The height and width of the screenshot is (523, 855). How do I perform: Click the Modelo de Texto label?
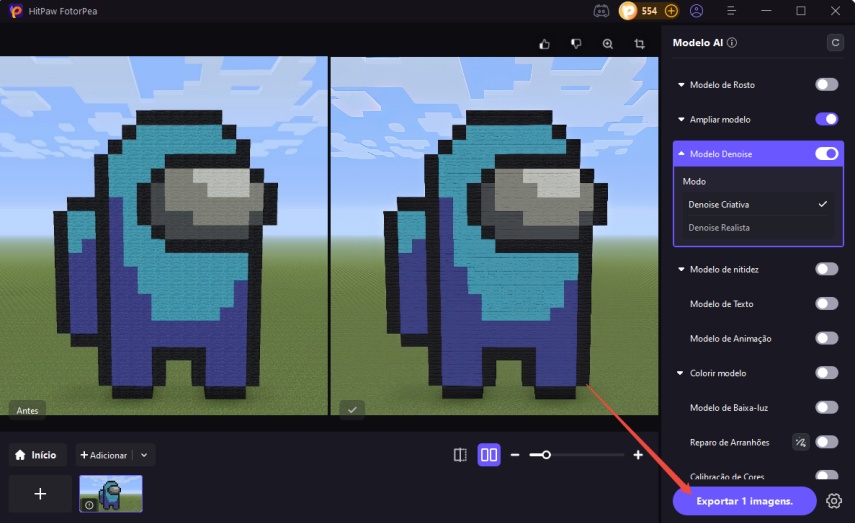tap(721, 304)
